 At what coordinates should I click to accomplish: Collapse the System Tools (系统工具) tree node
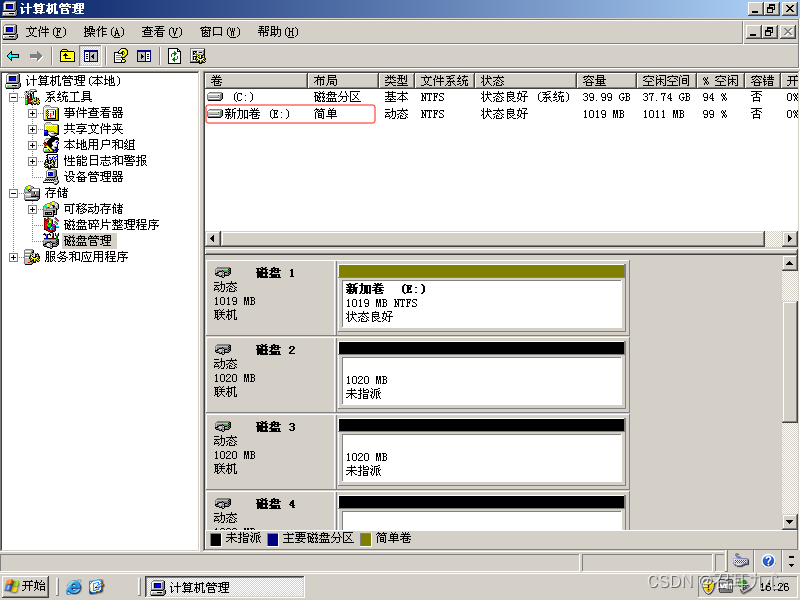pyautogui.click(x=14, y=97)
